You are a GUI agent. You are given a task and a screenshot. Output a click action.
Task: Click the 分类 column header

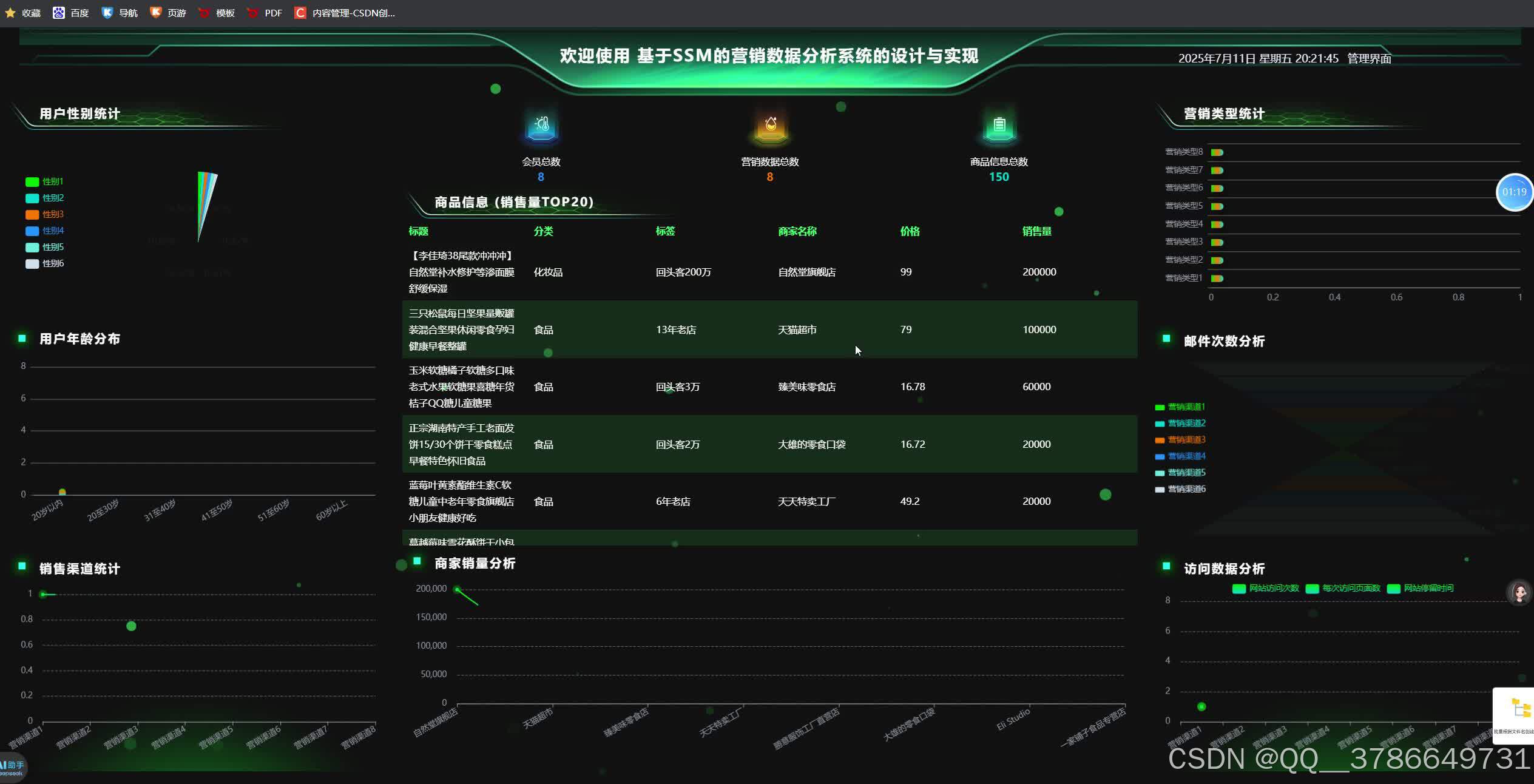click(x=543, y=231)
